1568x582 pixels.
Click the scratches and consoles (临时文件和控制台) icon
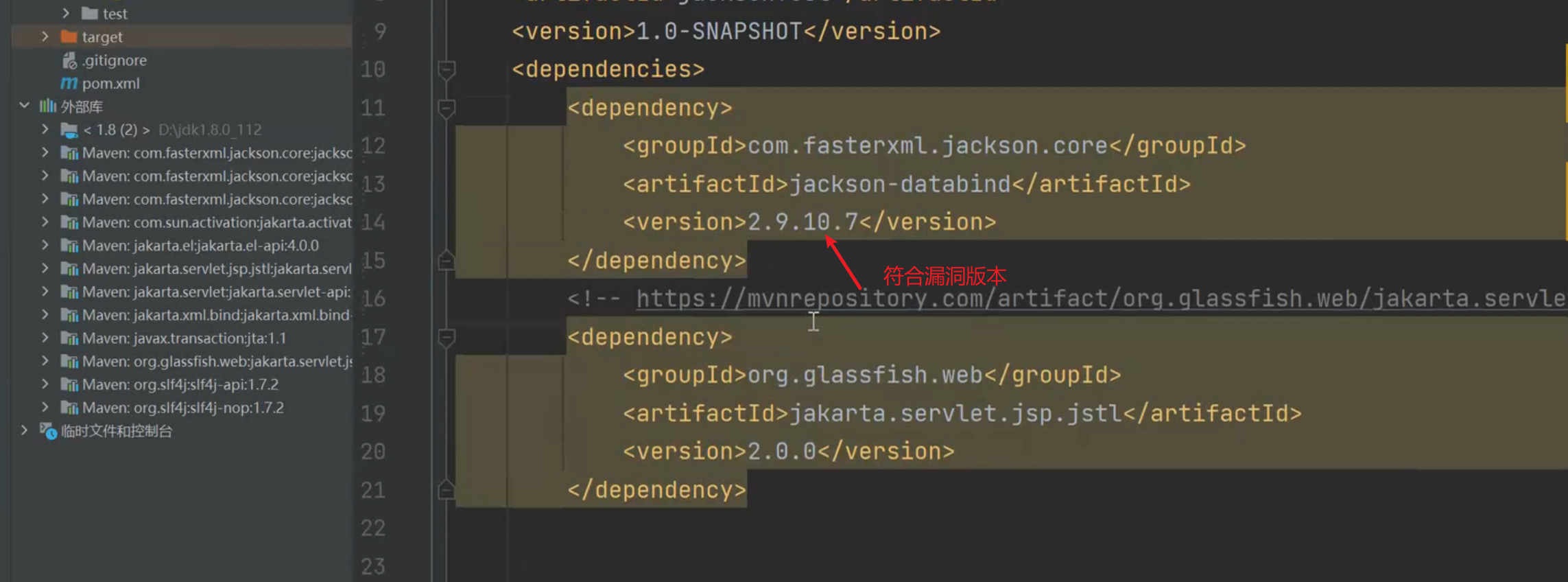click(47, 431)
